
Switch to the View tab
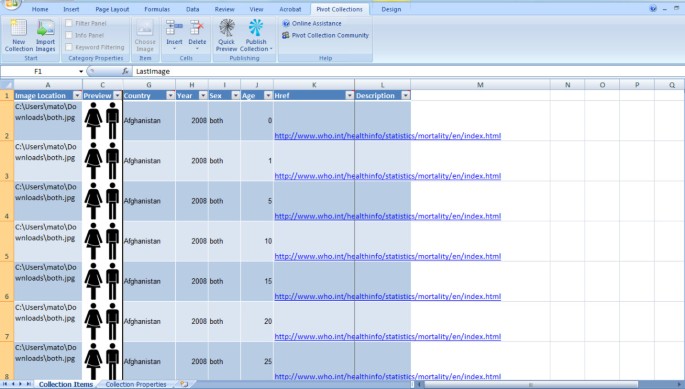(x=256, y=9)
